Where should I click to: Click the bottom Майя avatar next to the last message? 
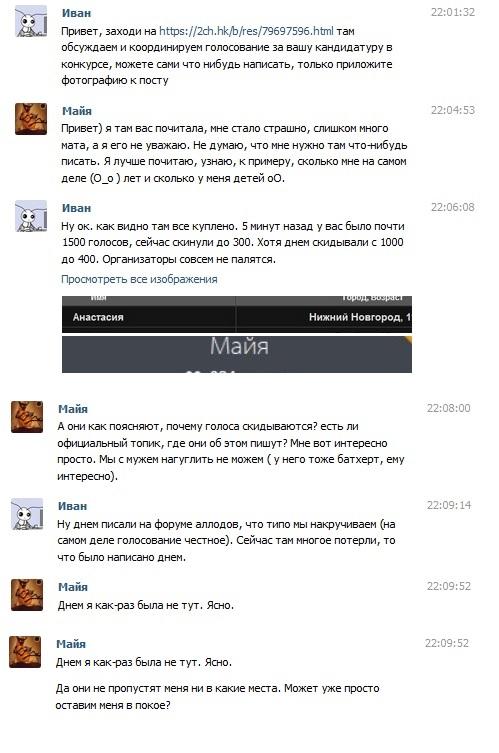pyautogui.click(x=25, y=652)
